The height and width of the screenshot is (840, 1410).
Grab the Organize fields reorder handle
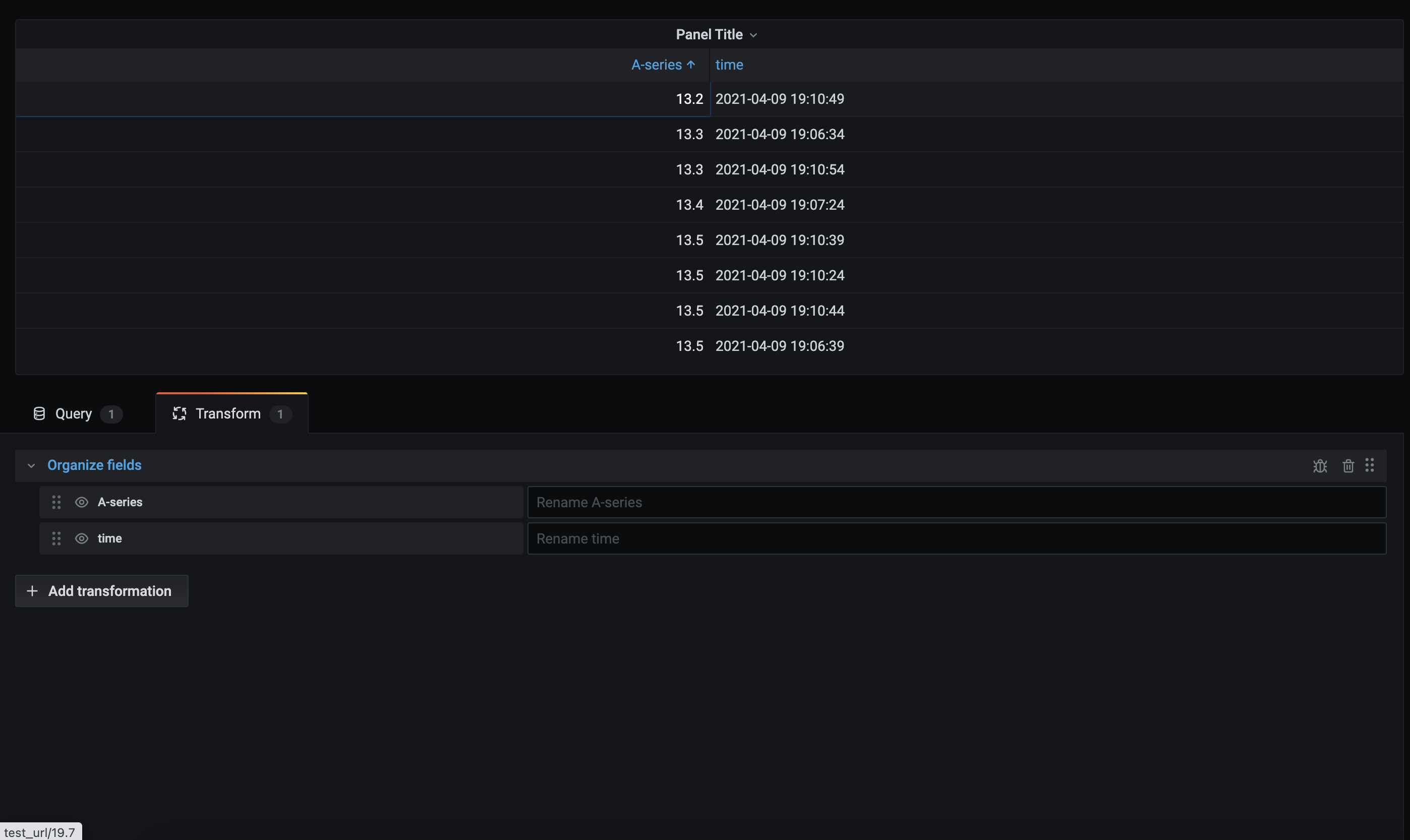coord(1369,465)
